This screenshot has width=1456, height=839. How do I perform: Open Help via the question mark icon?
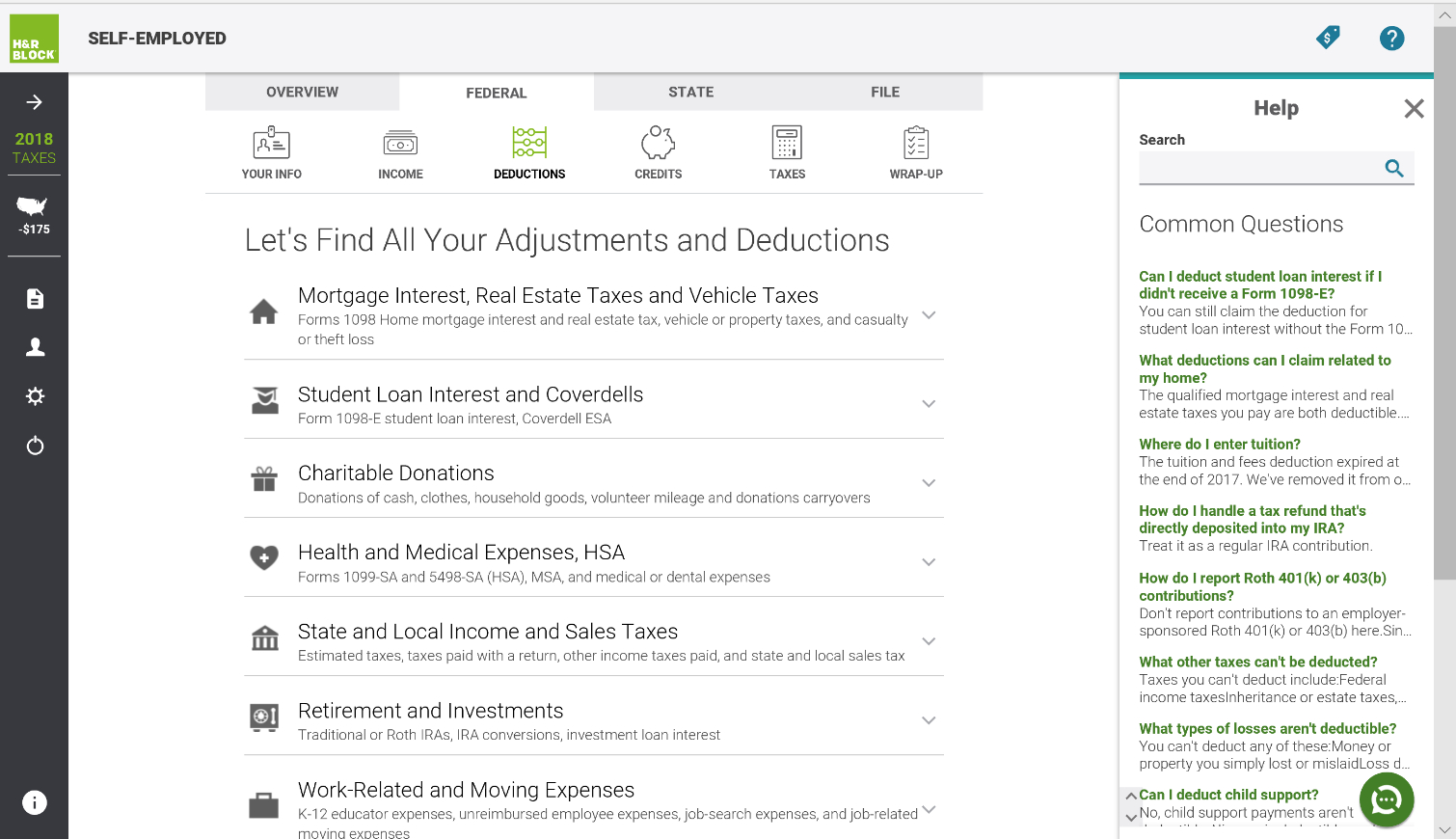coord(1391,38)
